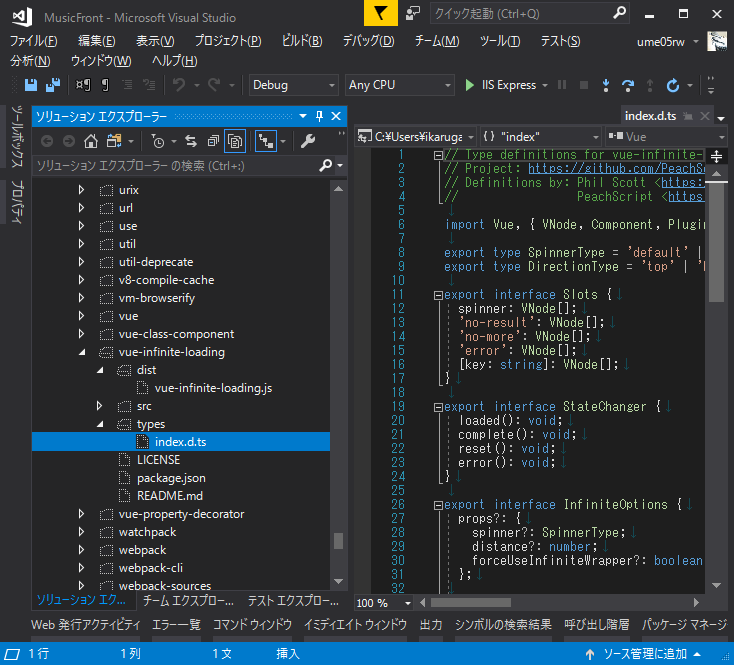The width and height of the screenshot is (734, 665).
Task: Click the Switch Views folder icon
Action: pos(114,141)
